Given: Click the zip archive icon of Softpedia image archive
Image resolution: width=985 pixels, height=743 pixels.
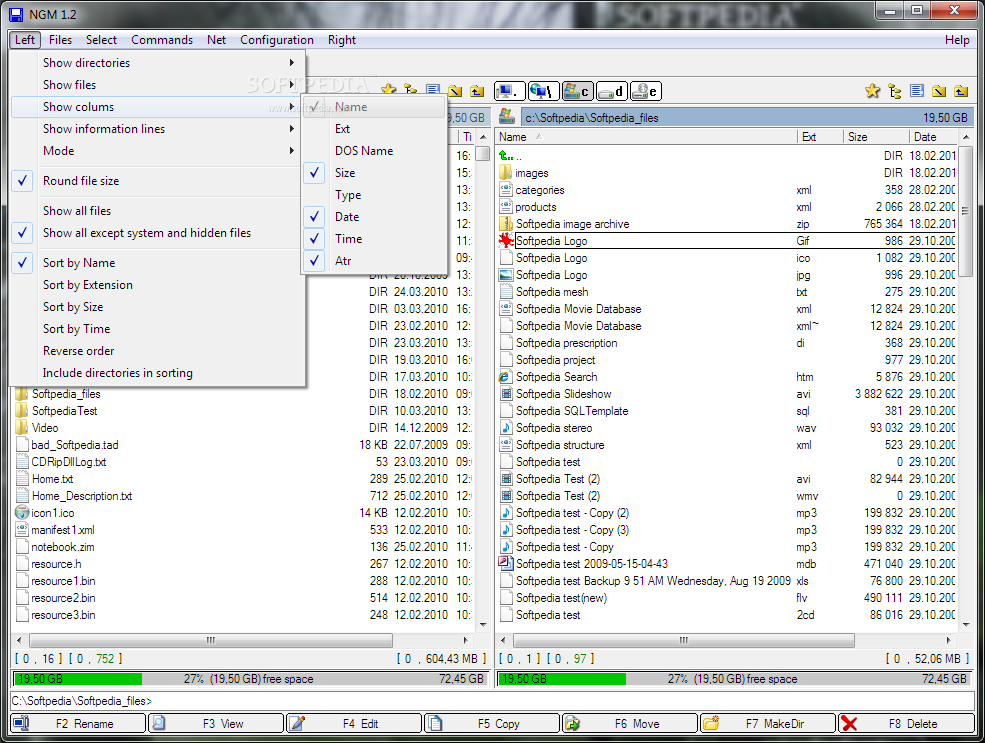Looking at the screenshot, I should (x=506, y=224).
